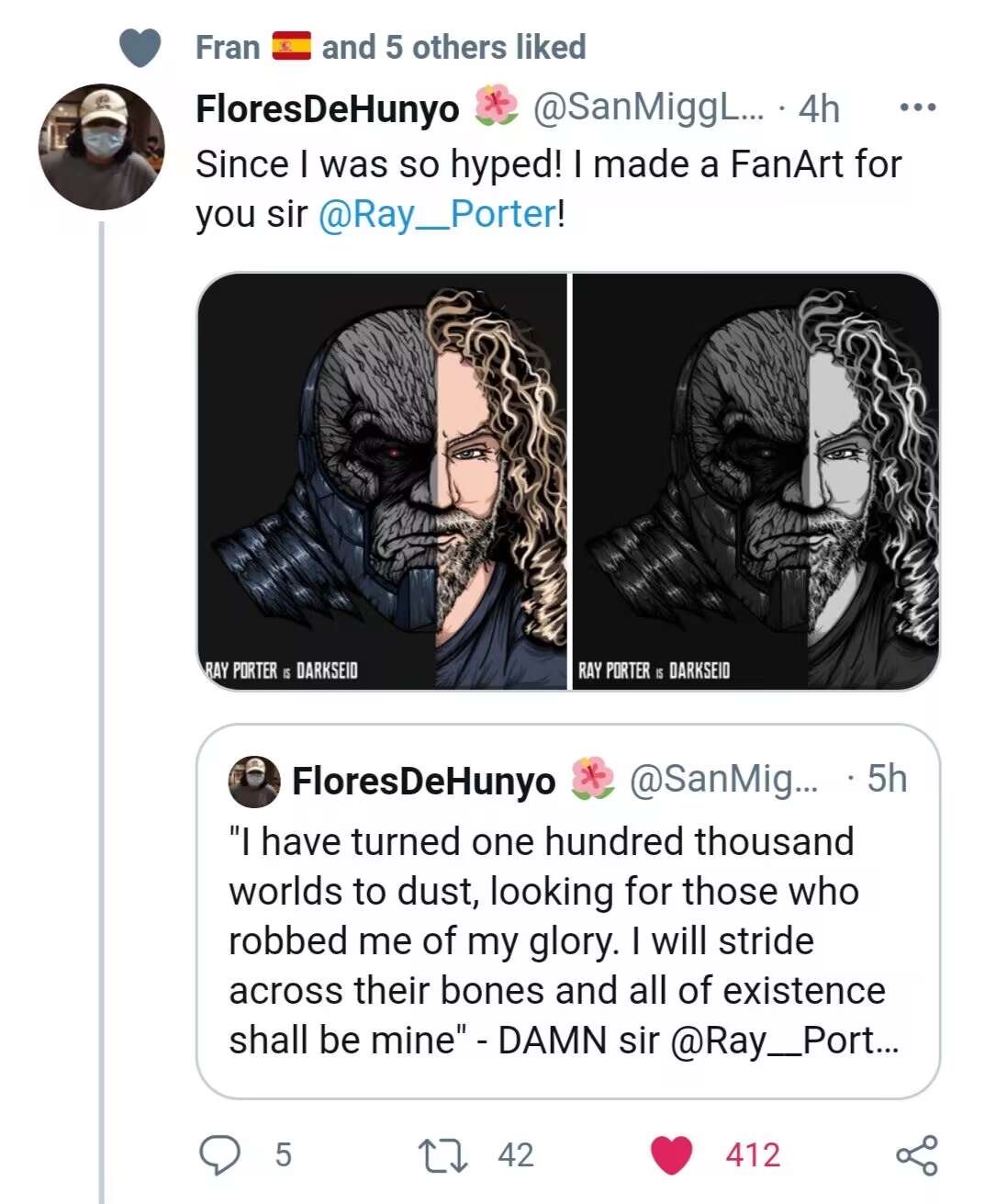Click "Fran and 5 others liked" label
Image resolution: width=985 pixels, height=1204 pixels.
pyautogui.click(x=390, y=47)
